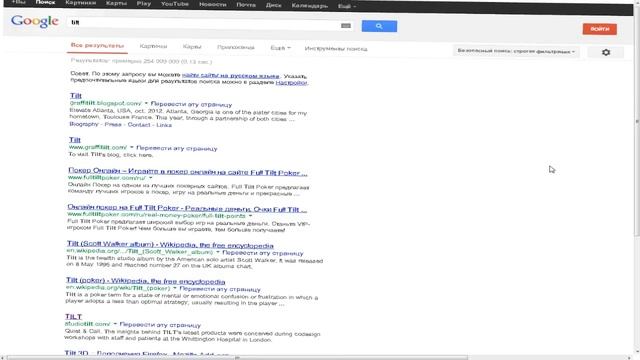Open the Links sitelink
Viewport: 640px width, 360px height.
(x=164, y=125)
